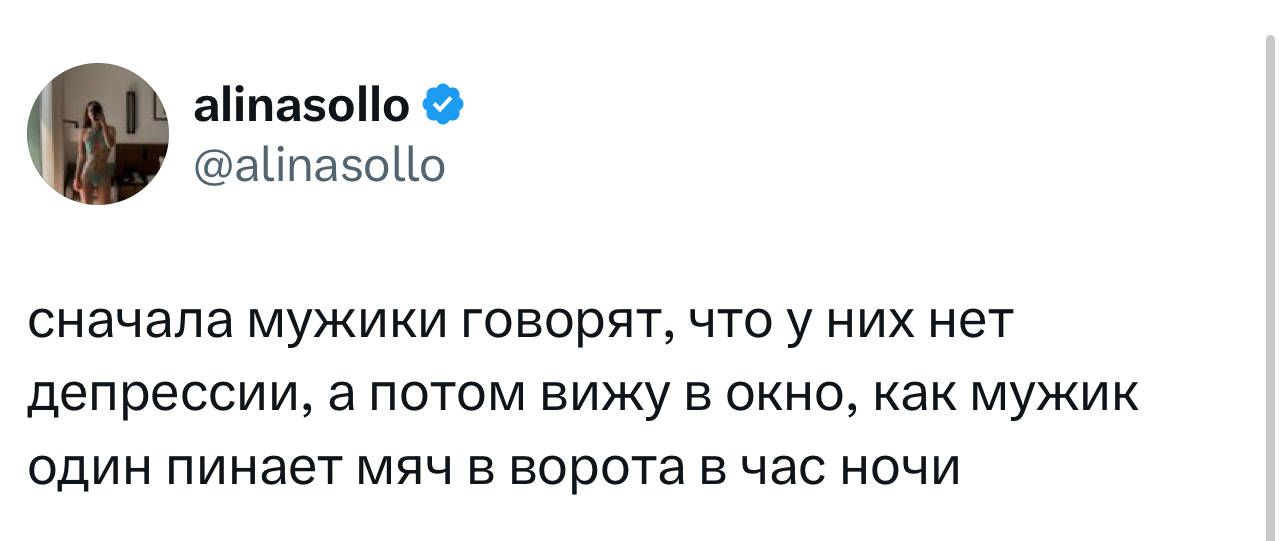Open the alinasollo profile avatar photo
The width and height of the screenshot is (1284, 541).
tap(98, 134)
